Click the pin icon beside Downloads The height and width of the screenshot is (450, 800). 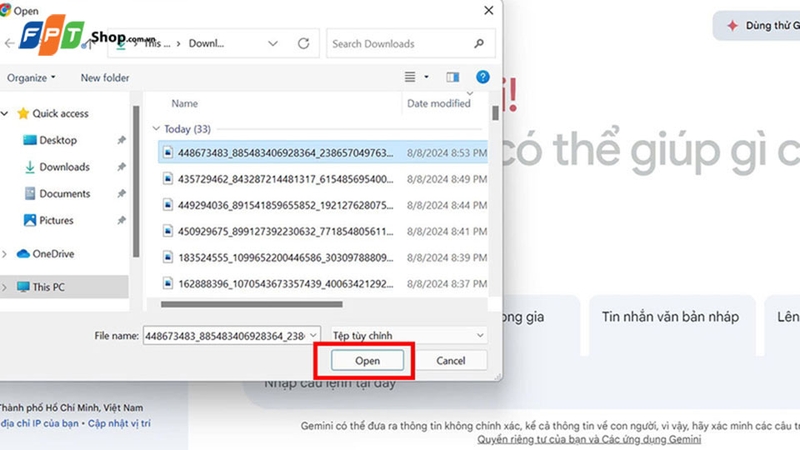pos(121,167)
